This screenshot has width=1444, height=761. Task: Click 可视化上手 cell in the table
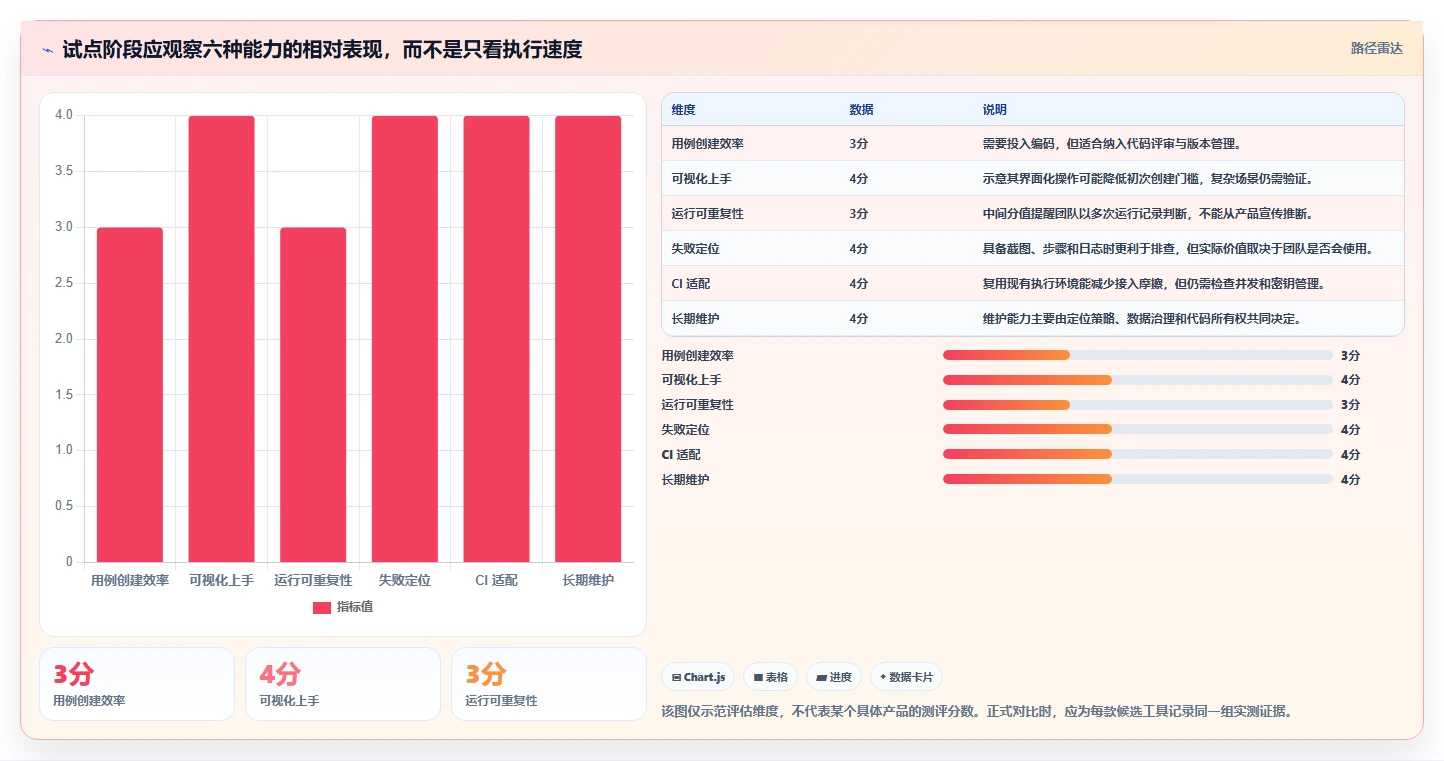click(x=702, y=179)
